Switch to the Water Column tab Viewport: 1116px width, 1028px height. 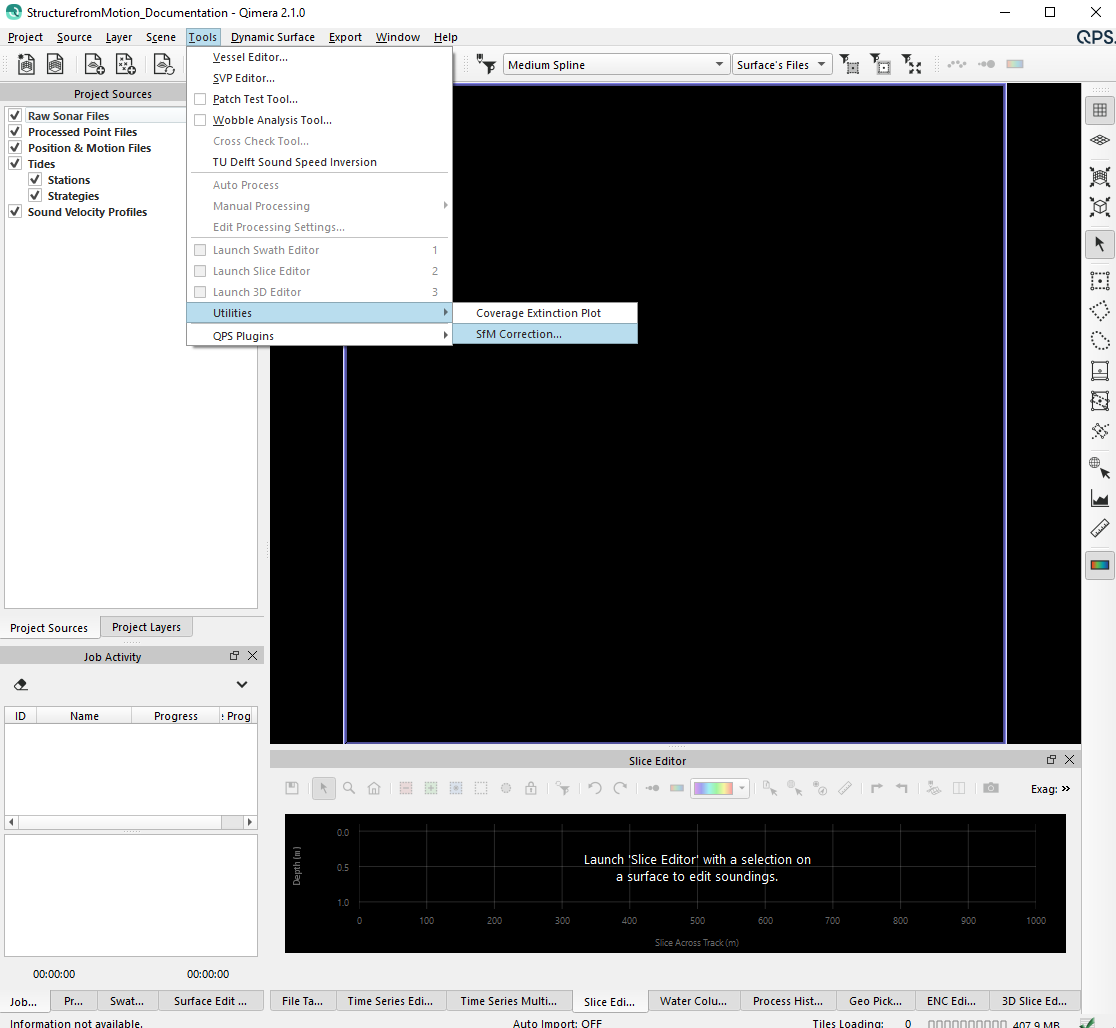coord(694,1001)
